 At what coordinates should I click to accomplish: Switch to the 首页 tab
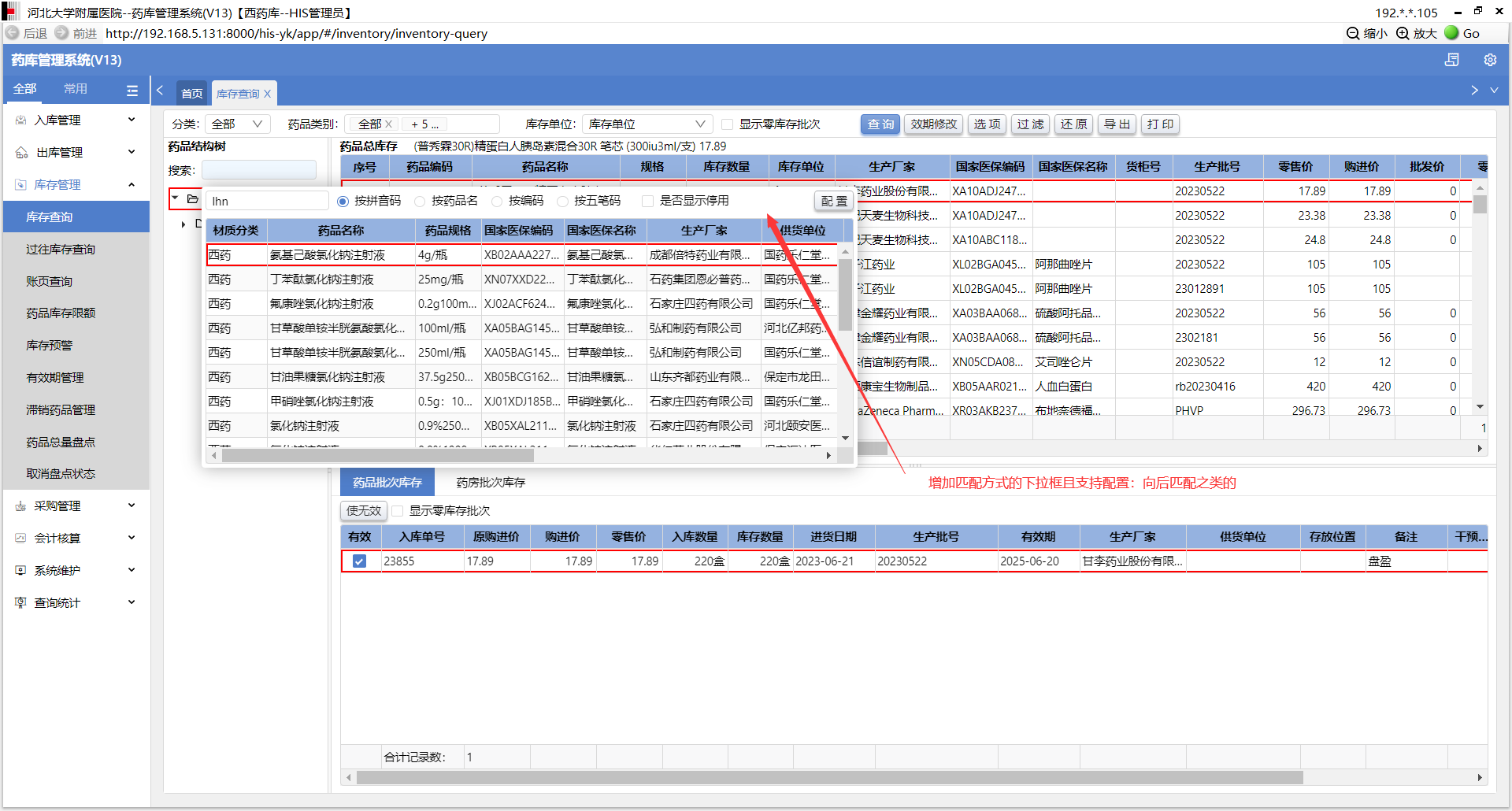click(x=192, y=93)
